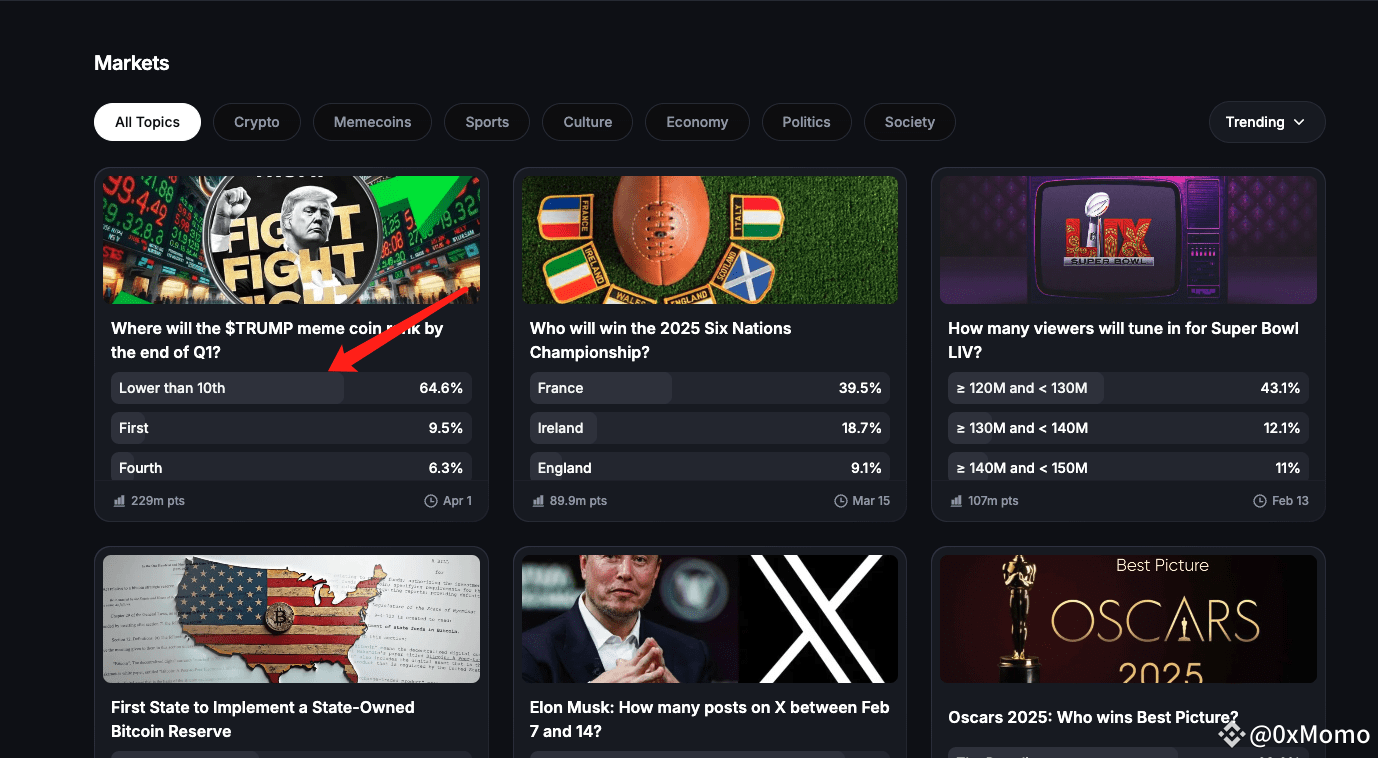The width and height of the screenshot is (1378, 758).
Task: Click the volume bars icon beside 107m pts
Action: pos(956,501)
